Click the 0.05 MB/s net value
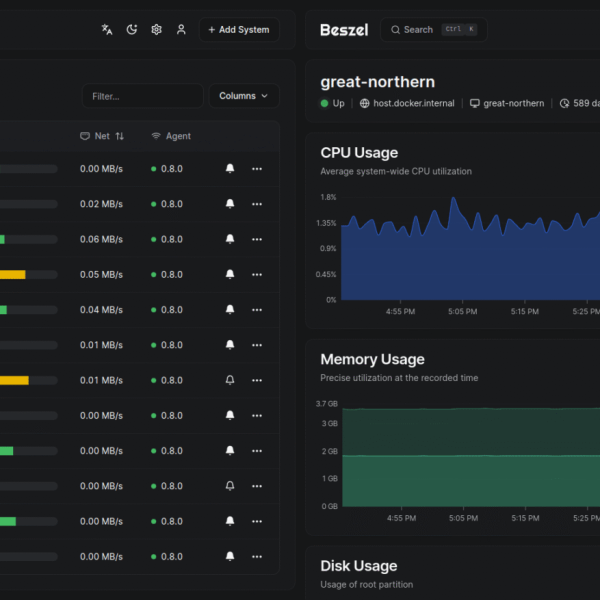600x600 pixels. (101, 274)
